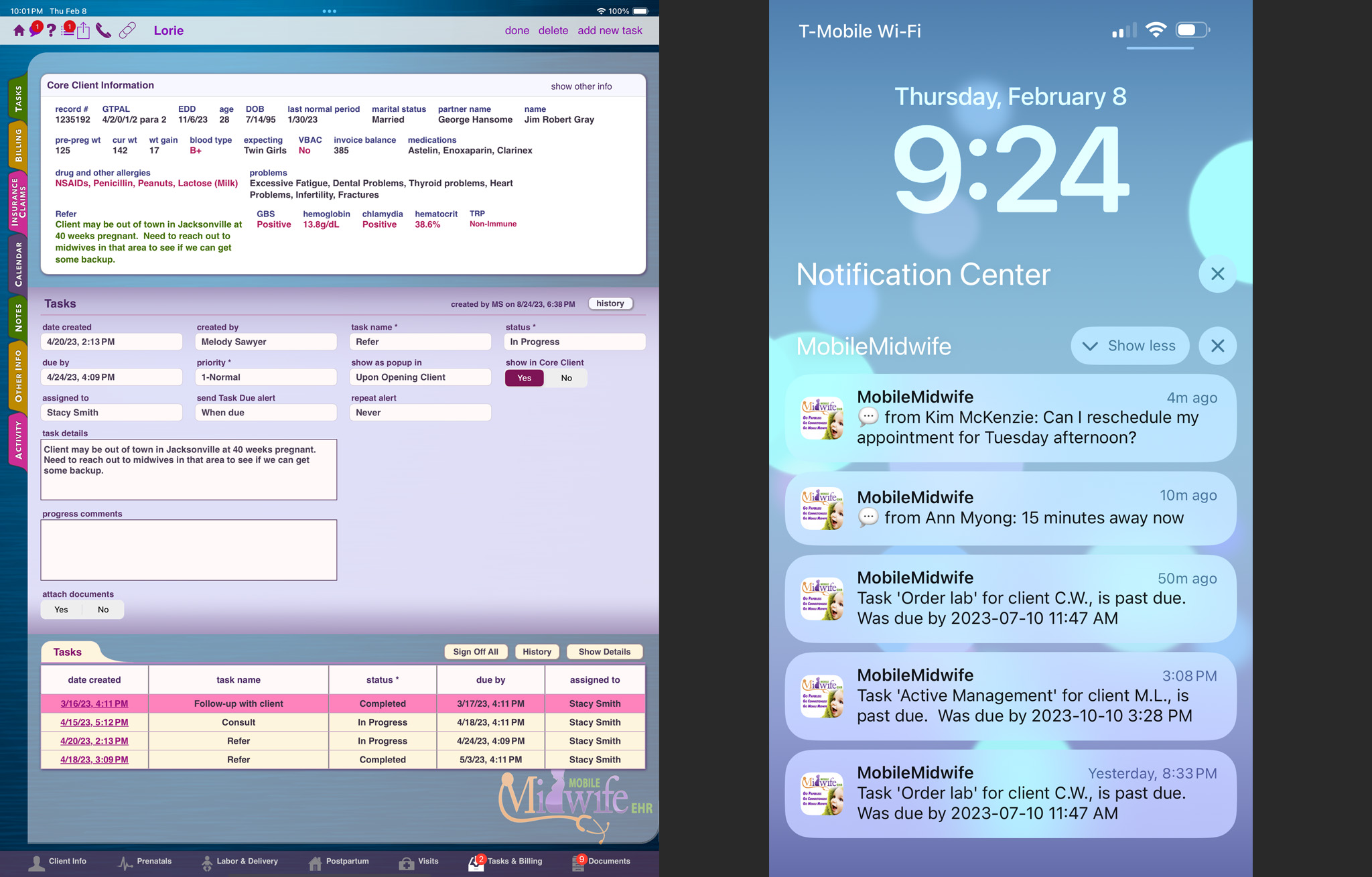Tap inside the task details text box
This screenshot has width=1372, height=877.
(x=189, y=470)
